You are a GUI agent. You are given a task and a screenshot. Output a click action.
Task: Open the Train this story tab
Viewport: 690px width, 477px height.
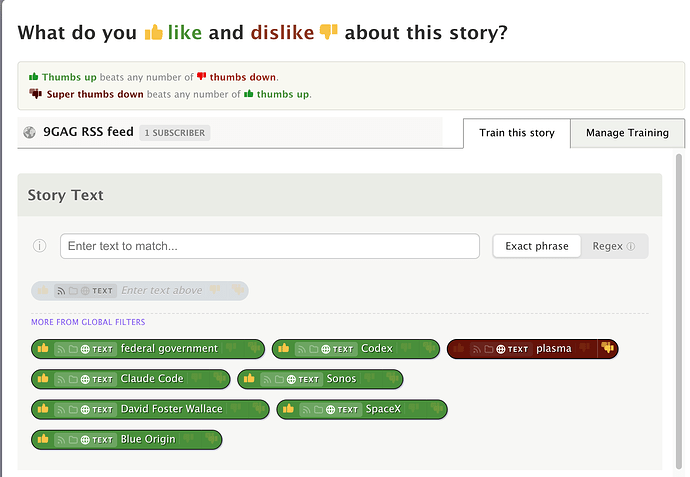click(x=516, y=133)
